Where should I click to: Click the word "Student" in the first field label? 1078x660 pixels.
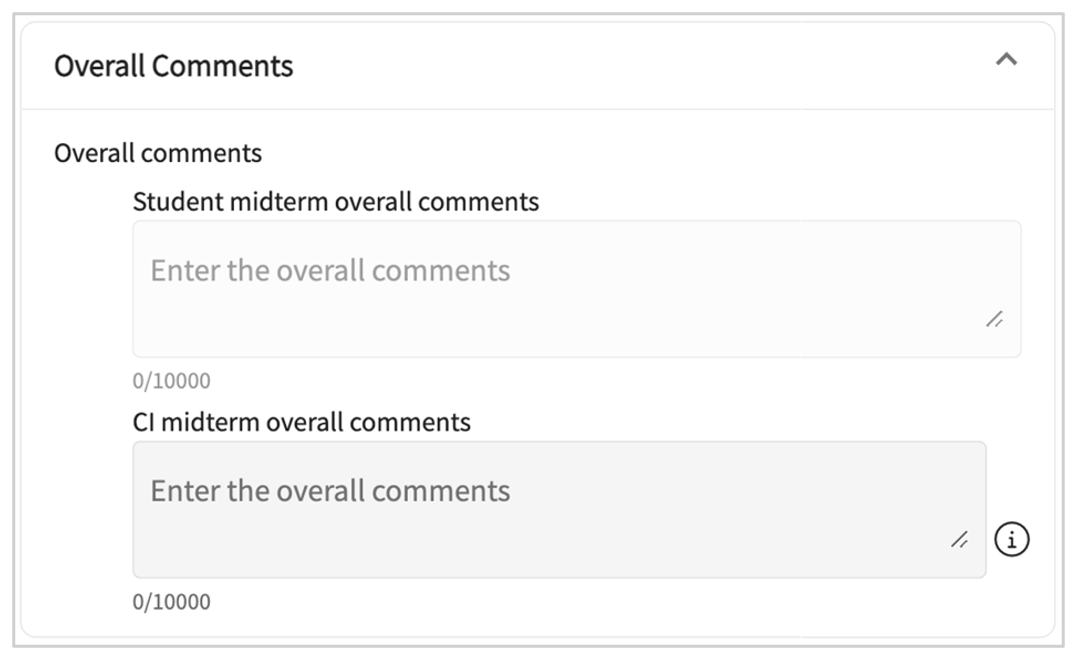click(177, 201)
